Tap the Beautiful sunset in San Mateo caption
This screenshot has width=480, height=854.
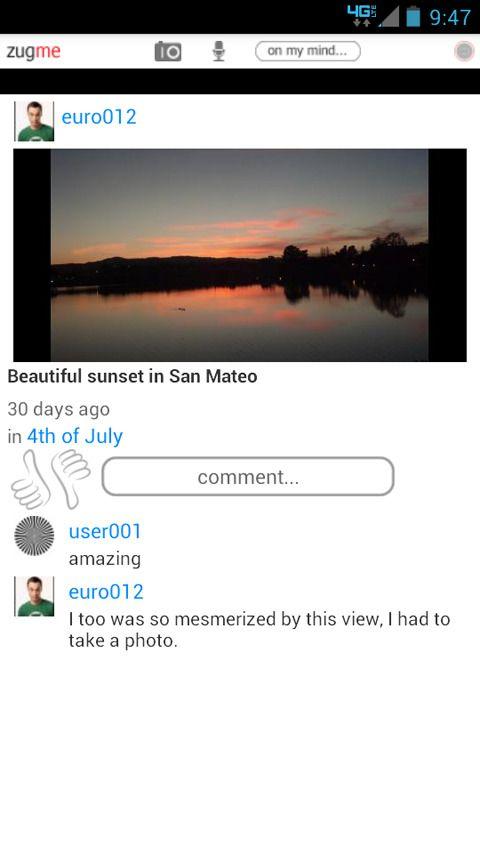[x=132, y=376]
